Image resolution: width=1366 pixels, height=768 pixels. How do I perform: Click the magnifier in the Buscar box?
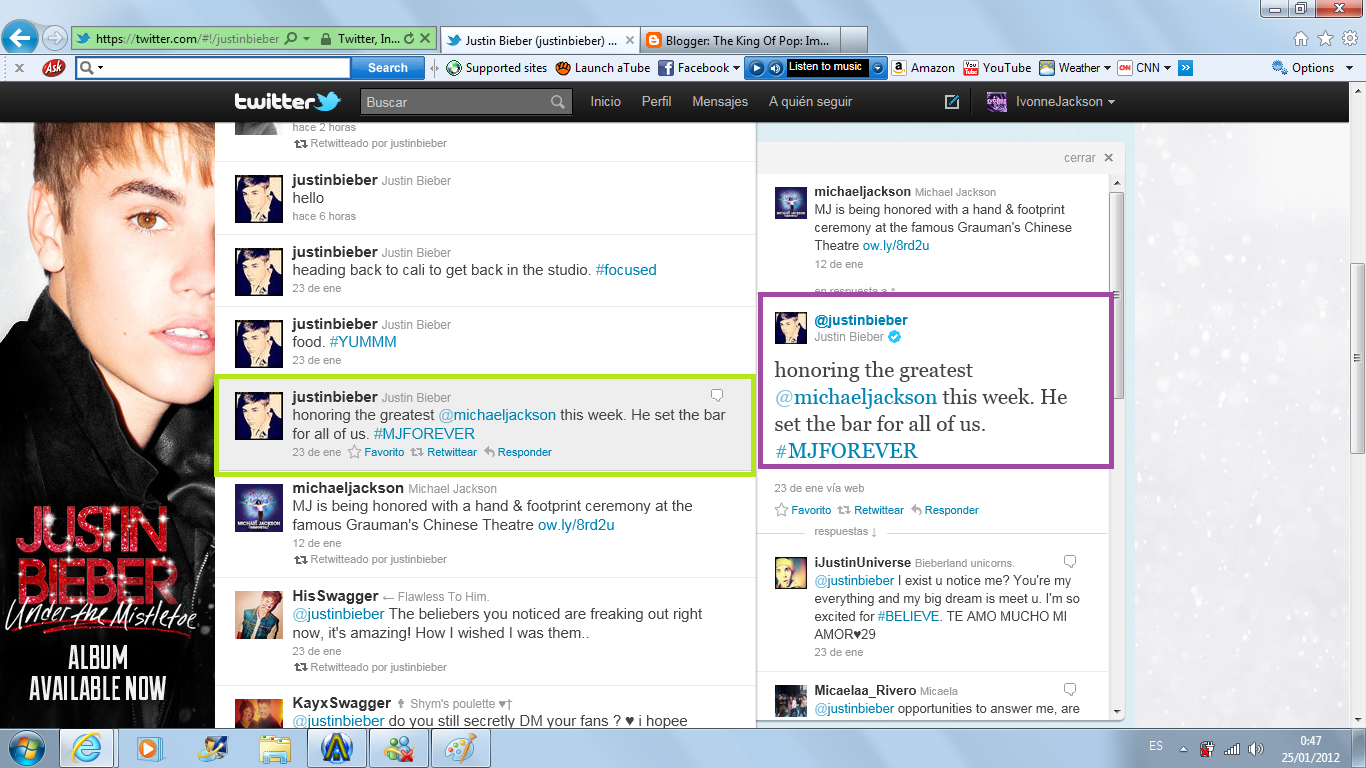coord(558,102)
